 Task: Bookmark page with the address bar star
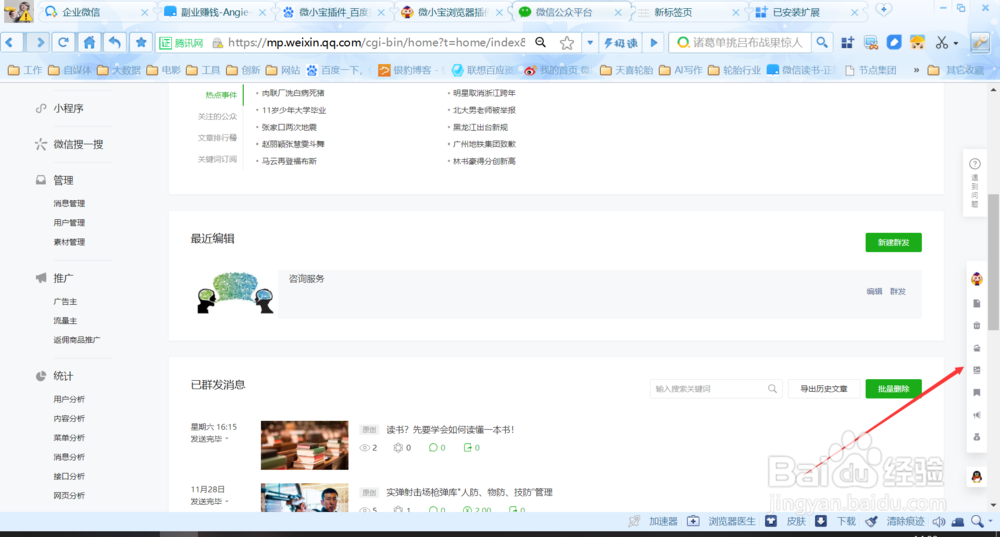(566, 43)
